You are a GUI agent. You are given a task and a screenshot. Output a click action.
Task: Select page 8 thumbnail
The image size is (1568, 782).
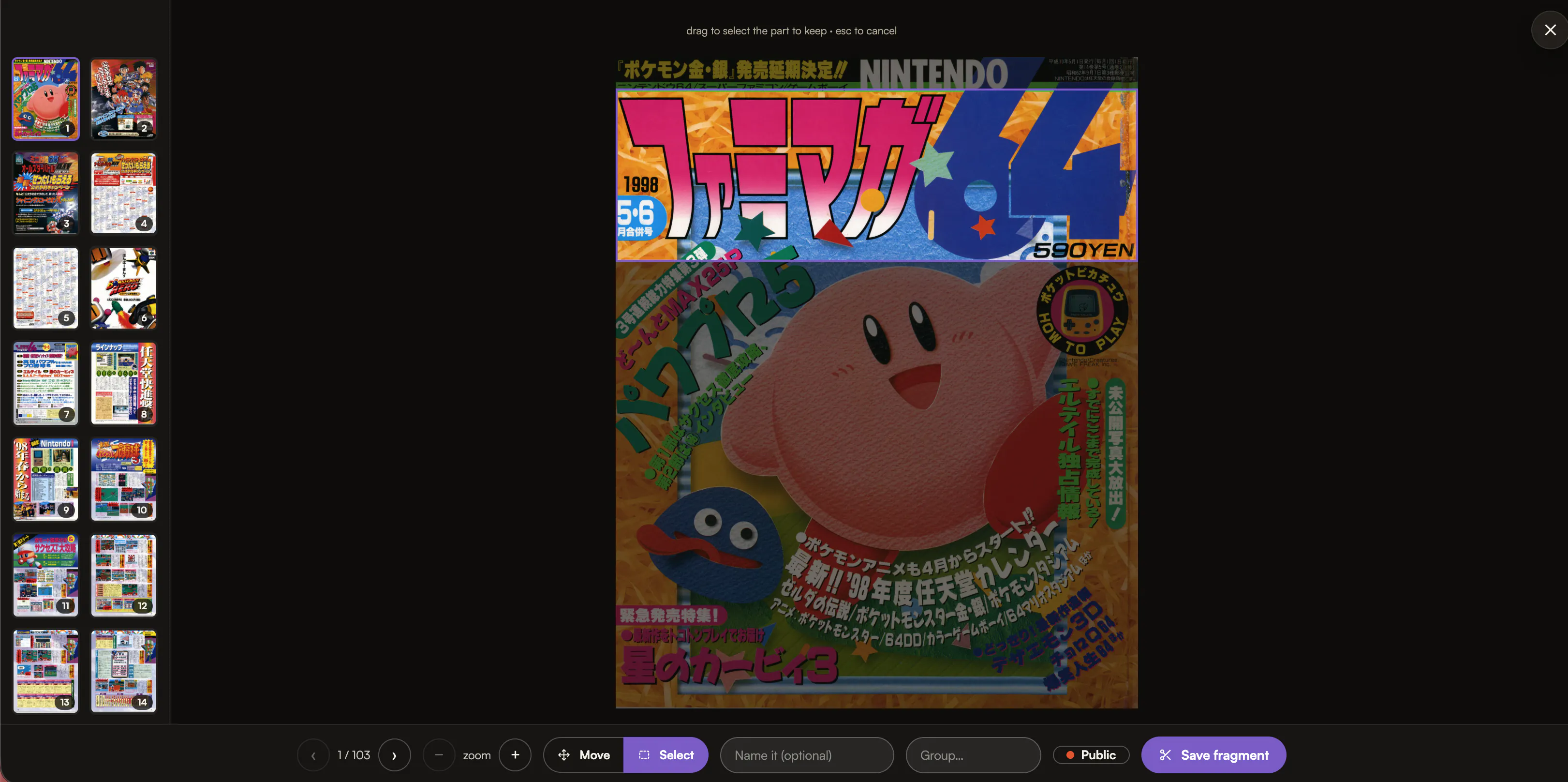[x=123, y=383]
